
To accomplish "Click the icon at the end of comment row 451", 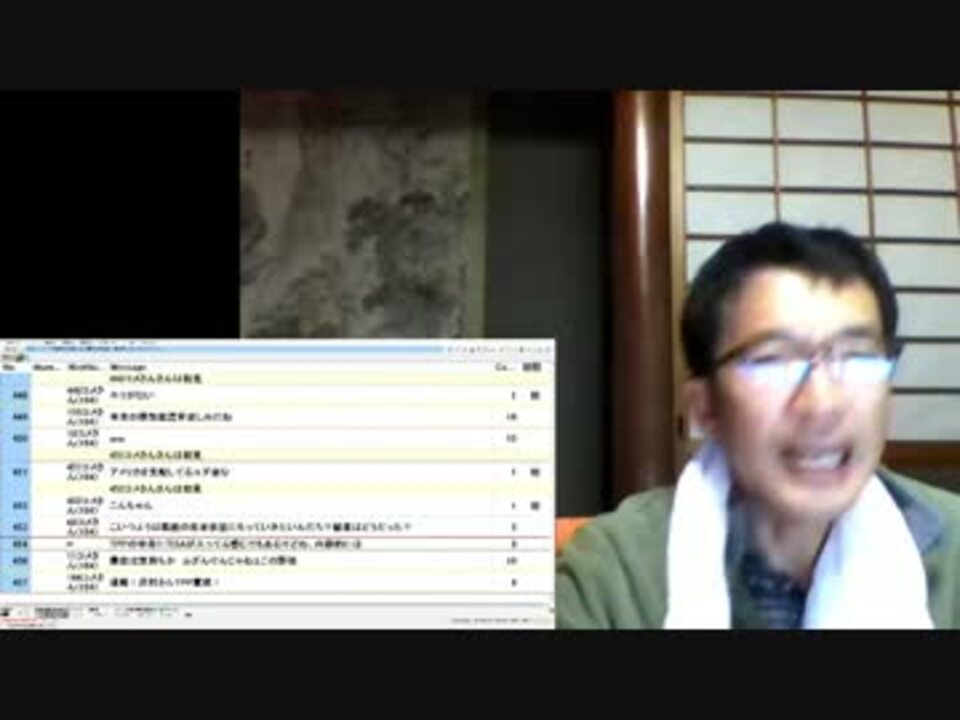I will pyautogui.click(x=534, y=472).
